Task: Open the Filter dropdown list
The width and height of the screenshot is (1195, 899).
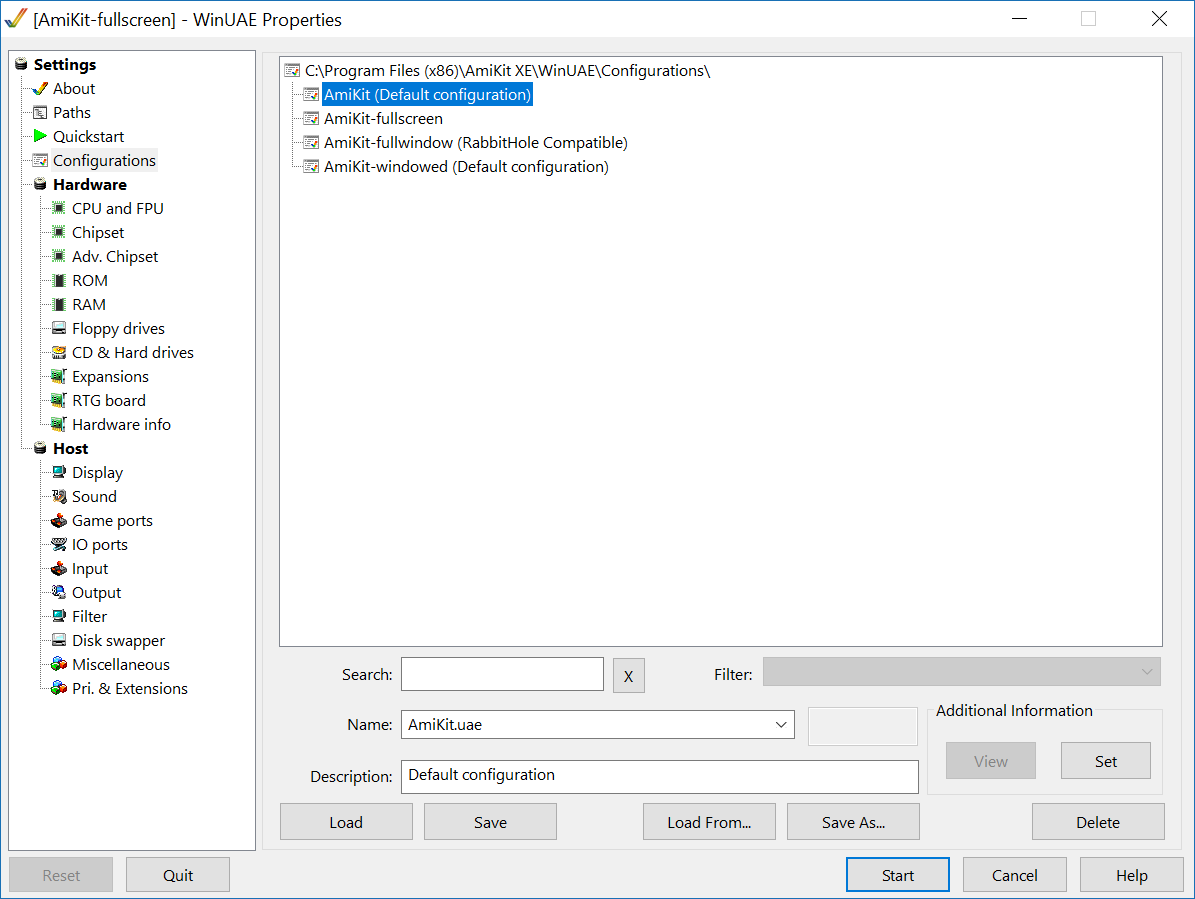Action: (x=962, y=672)
